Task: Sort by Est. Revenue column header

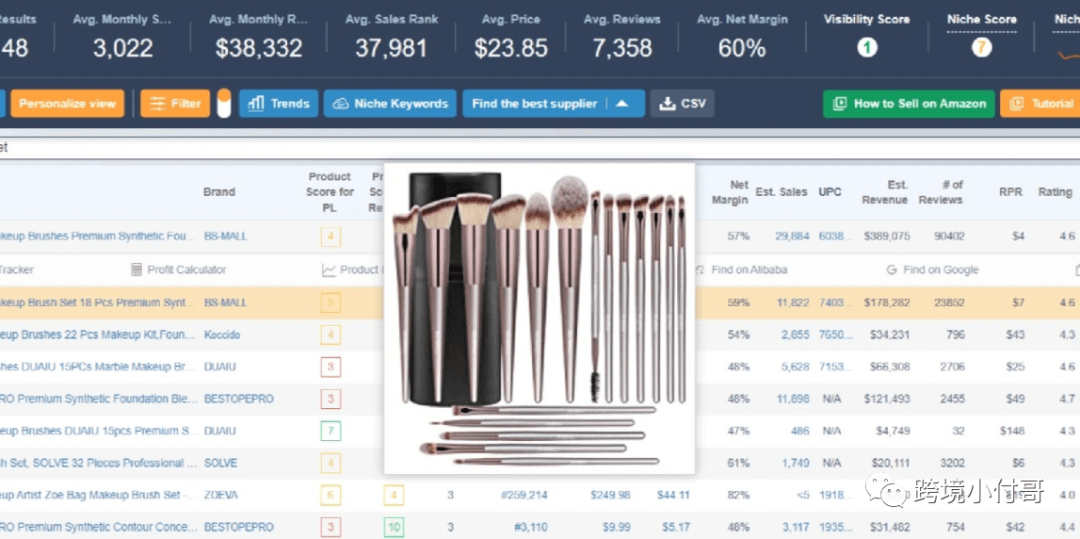Action: pos(885,192)
